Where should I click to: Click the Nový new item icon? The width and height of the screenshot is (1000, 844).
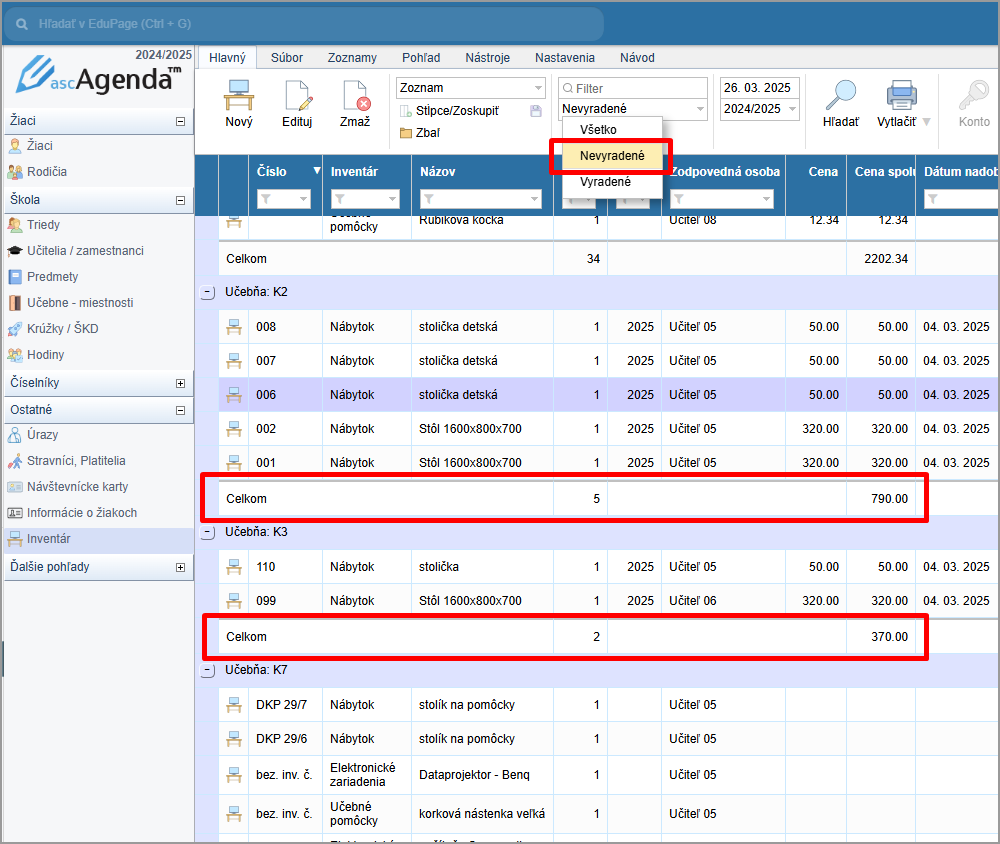pos(239,96)
